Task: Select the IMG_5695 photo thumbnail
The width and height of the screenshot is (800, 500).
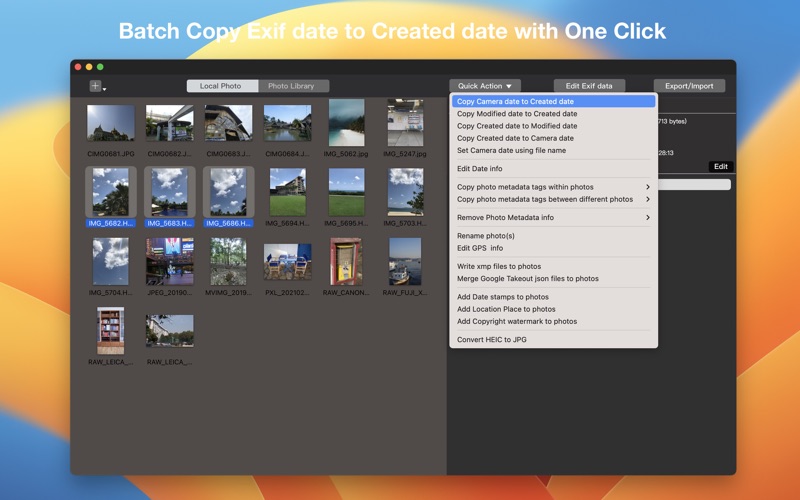Action: point(346,192)
